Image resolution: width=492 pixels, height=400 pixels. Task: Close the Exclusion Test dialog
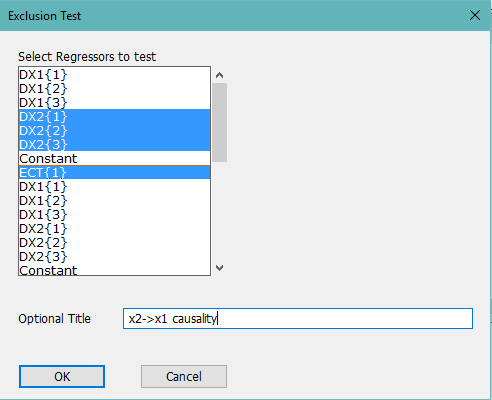475,15
